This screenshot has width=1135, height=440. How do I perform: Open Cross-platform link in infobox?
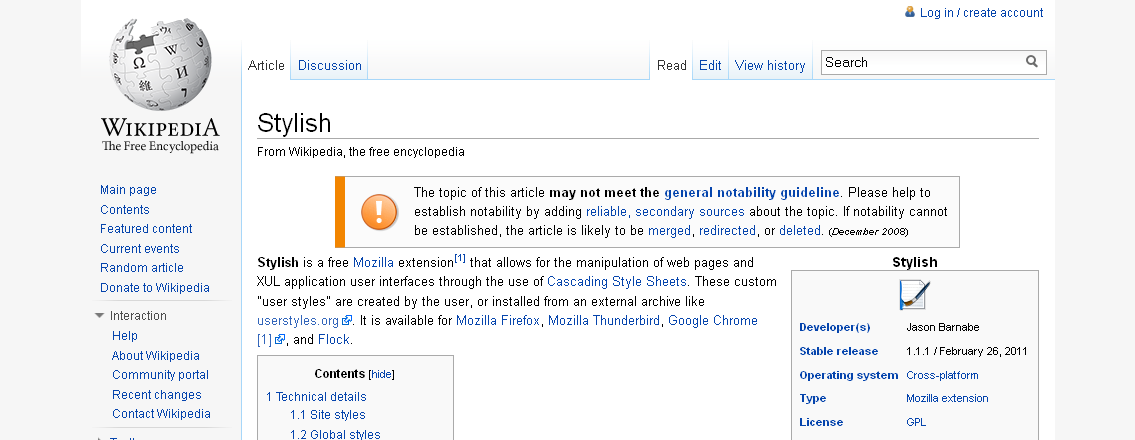point(942,375)
